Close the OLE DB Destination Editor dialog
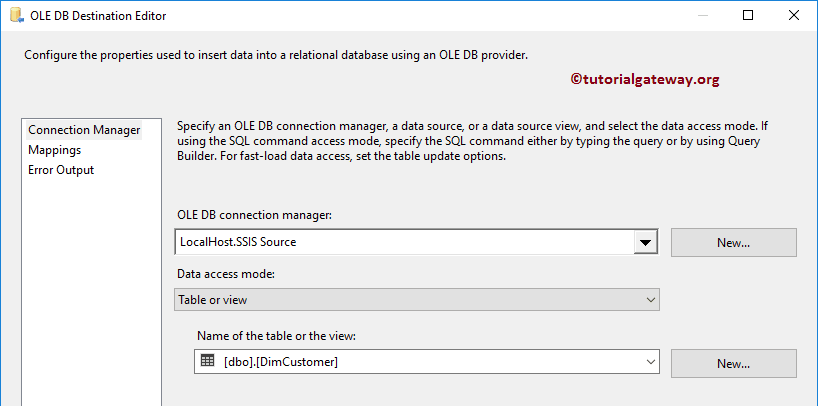This screenshot has width=818, height=406. (794, 16)
